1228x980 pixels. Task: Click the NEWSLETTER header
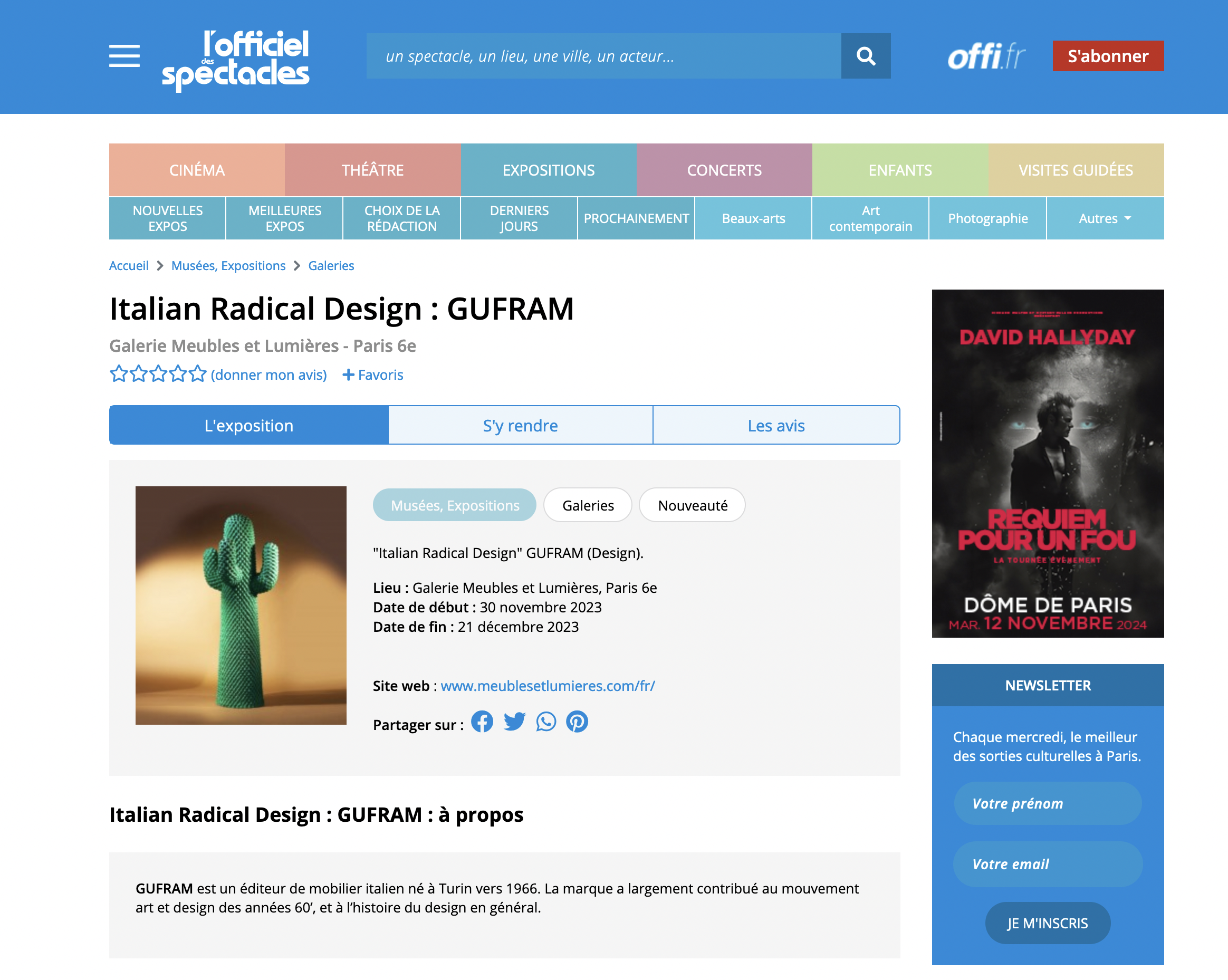[1047, 685]
